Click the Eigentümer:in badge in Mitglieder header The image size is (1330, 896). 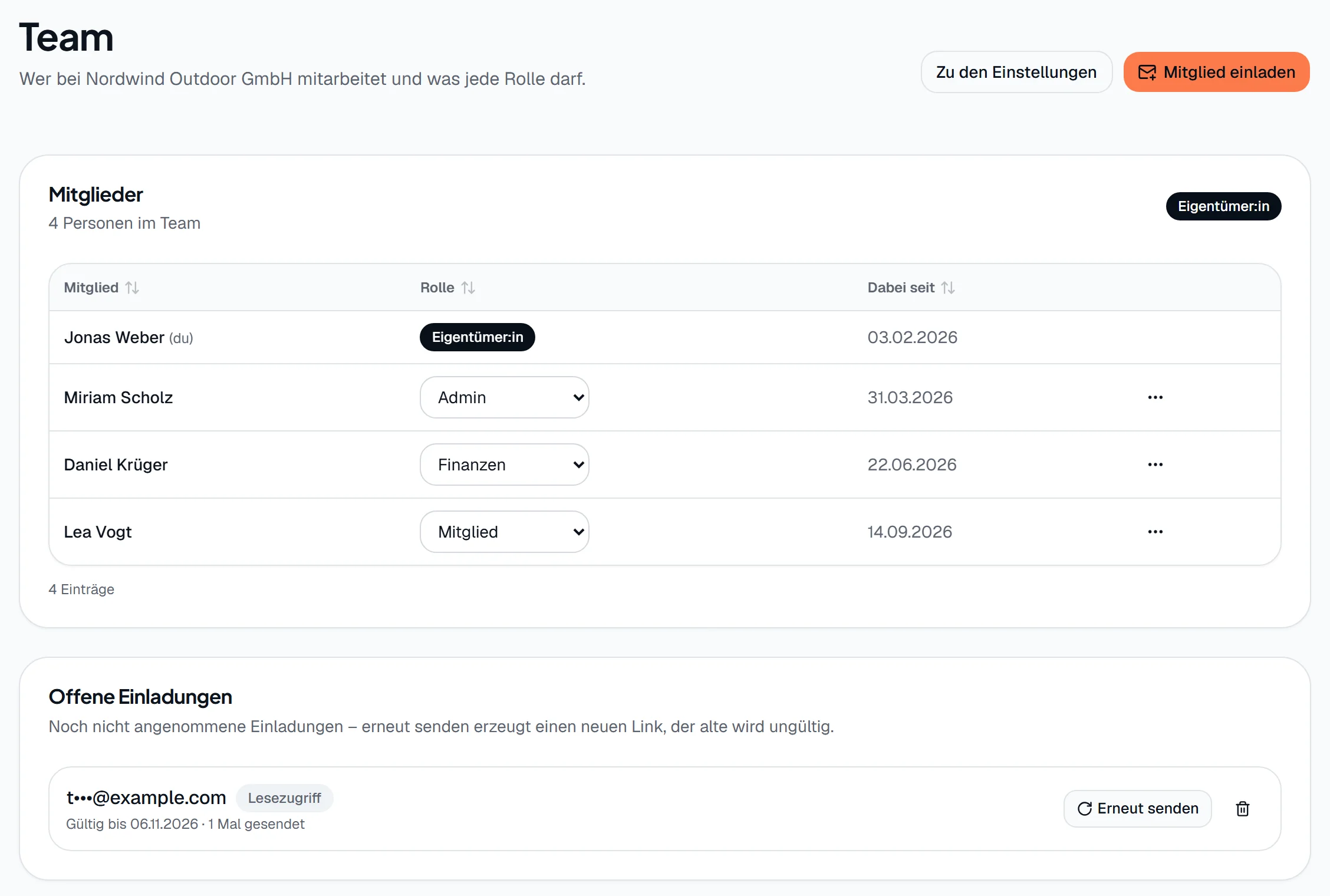click(x=1223, y=206)
